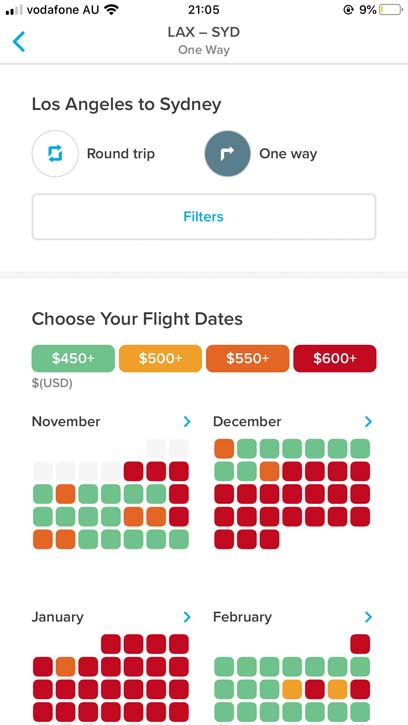The width and height of the screenshot is (408, 725).
Task: Tap the battery indicator icon
Action: [390, 9]
